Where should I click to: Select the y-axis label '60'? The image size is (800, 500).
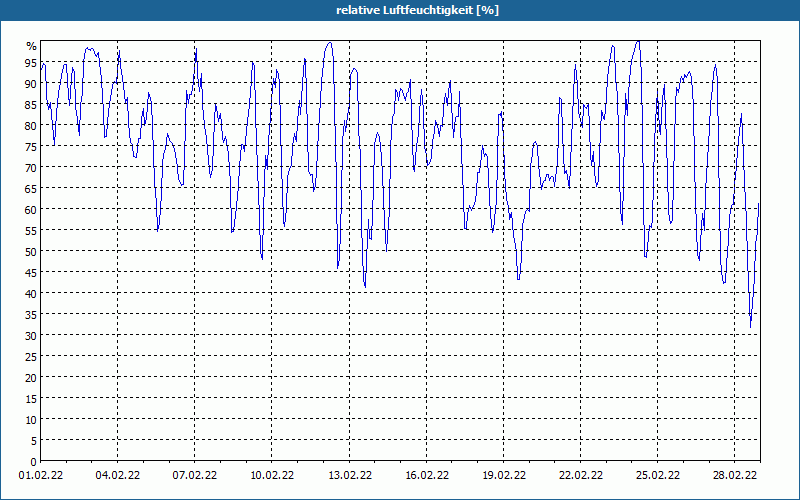[x=31, y=210]
